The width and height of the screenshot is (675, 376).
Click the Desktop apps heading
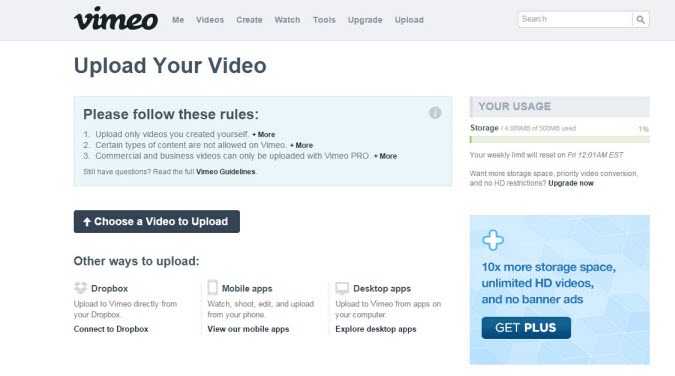[x=382, y=289]
